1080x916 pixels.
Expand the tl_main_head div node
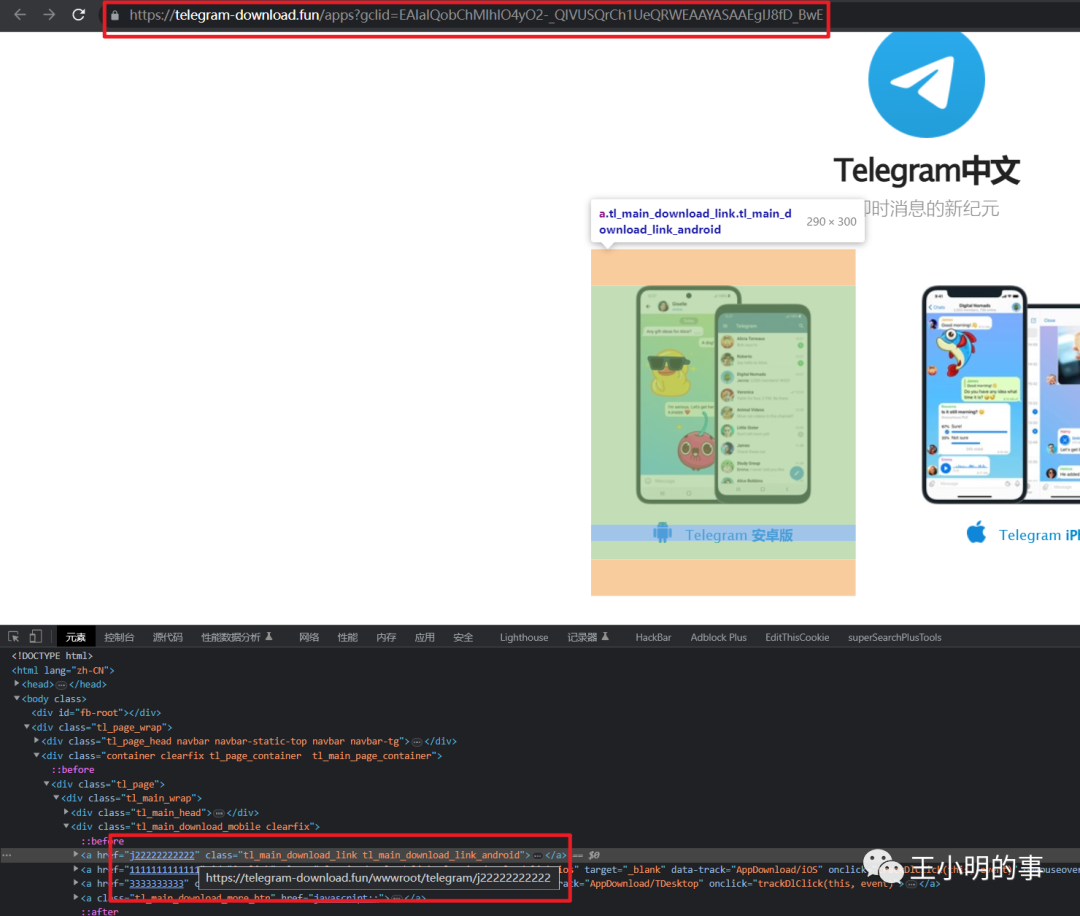tap(66, 812)
